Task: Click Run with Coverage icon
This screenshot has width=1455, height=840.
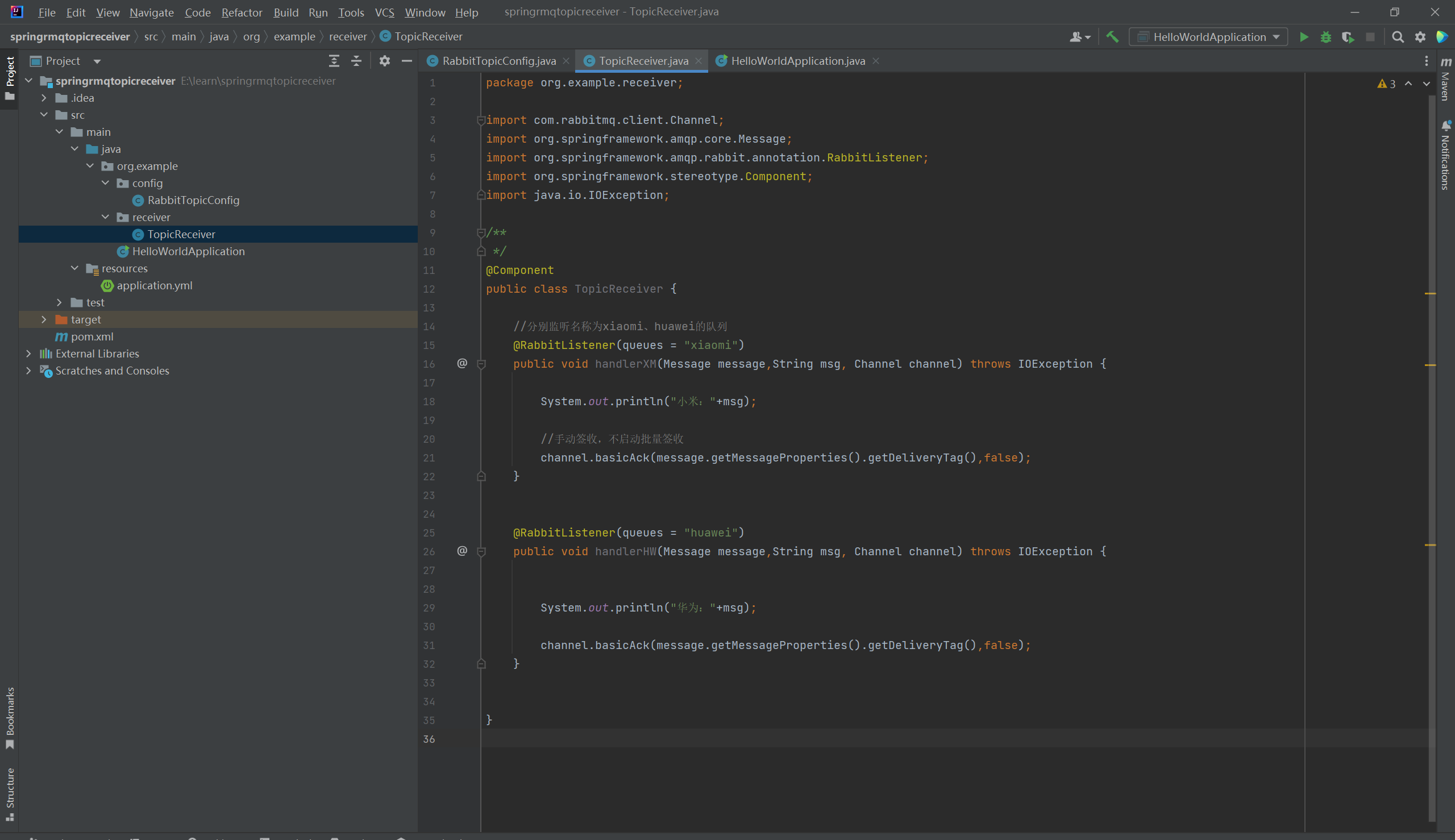Action: pyautogui.click(x=1348, y=37)
